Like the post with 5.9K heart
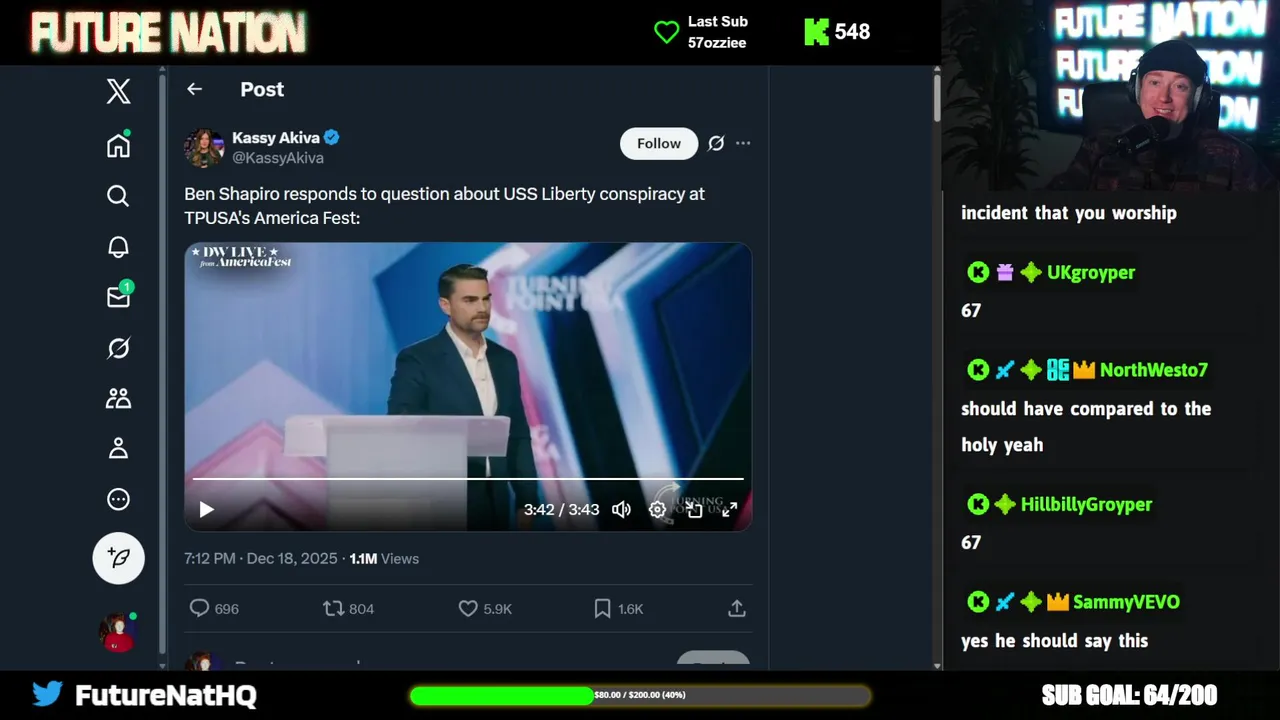This screenshot has width=1280, height=720. click(x=485, y=608)
